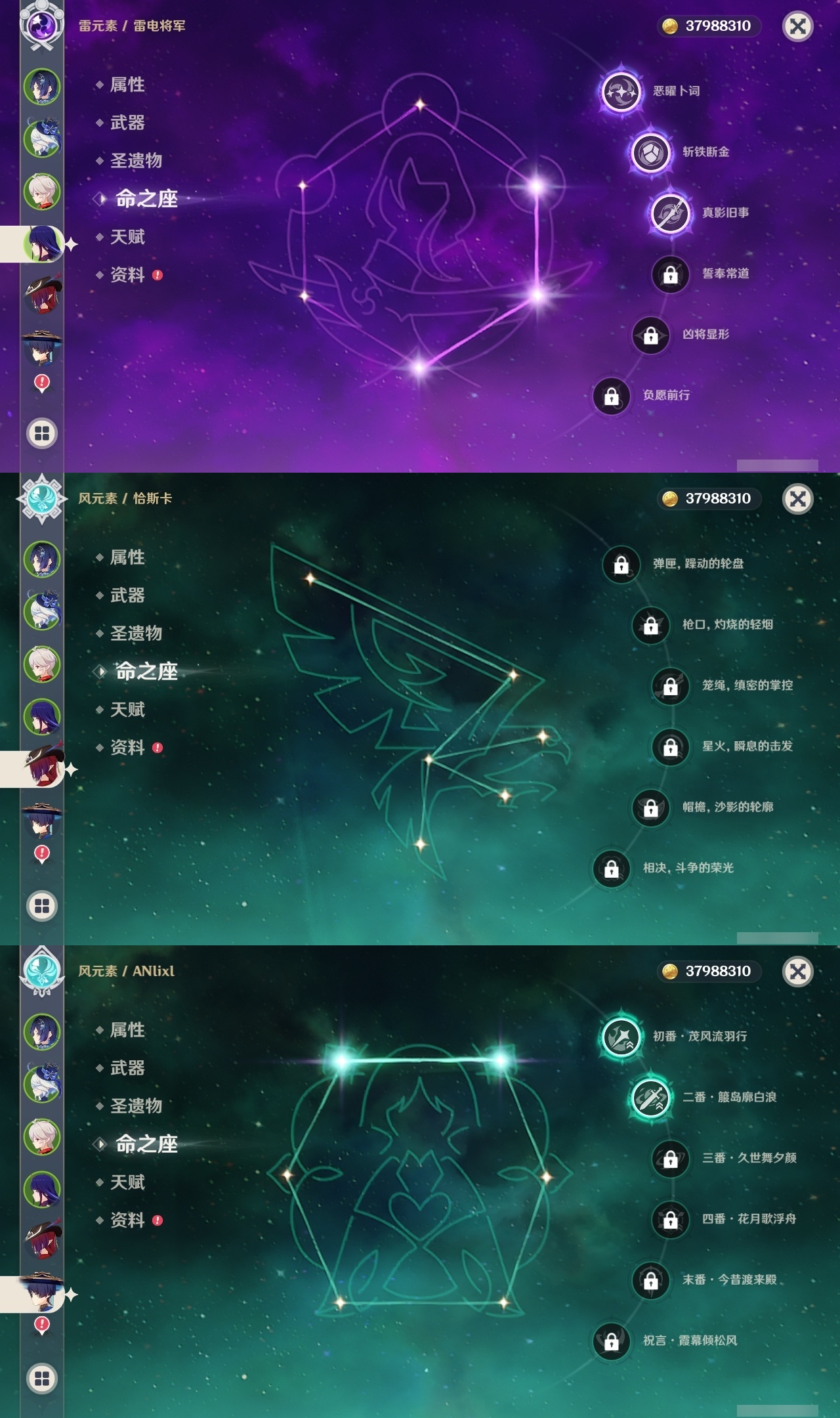Select the 斩铁断金 constellation icon
Image resolution: width=840 pixels, height=1418 pixels.
point(650,152)
